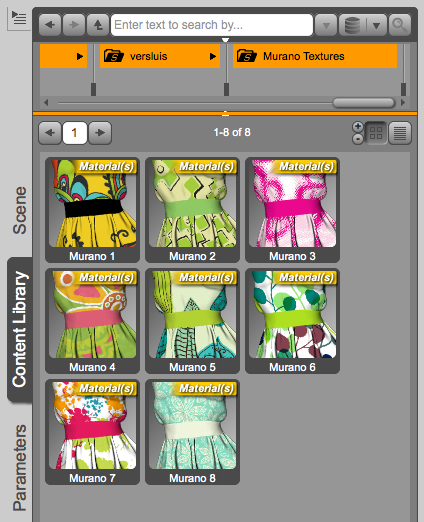Screen dimensions: 424x522
Task: Go up one folder level
Action: click(x=98, y=25)
